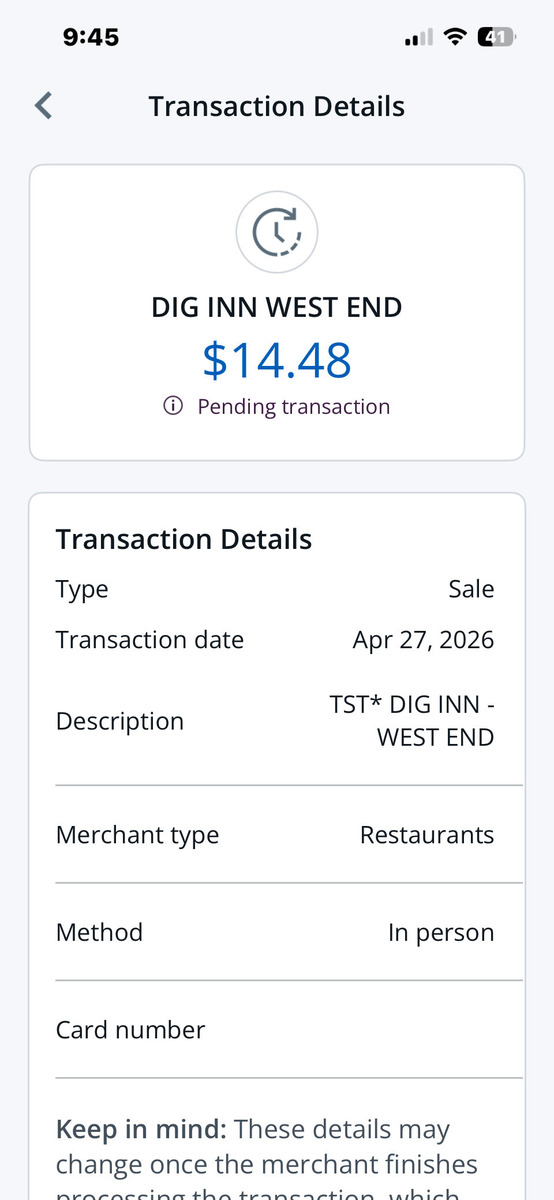Tap the back arrow chevron

click(43, 105)
